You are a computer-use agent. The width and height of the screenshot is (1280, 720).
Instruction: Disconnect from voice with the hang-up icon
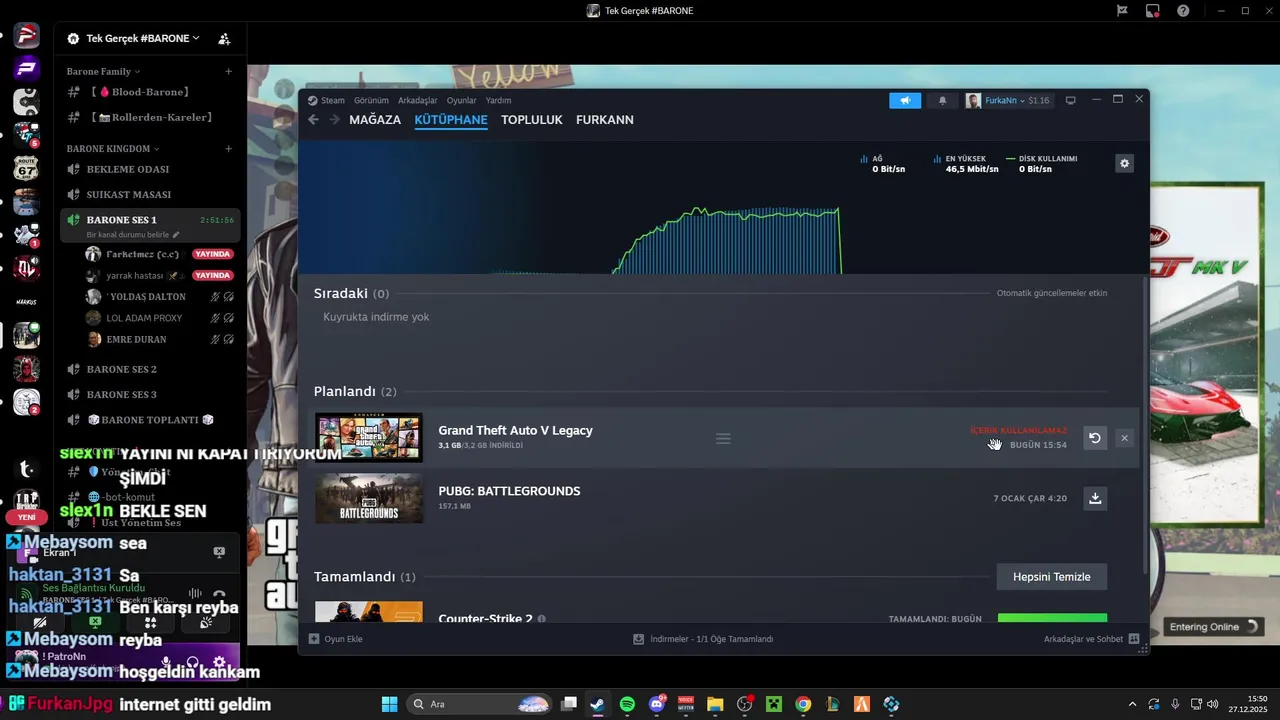(219, 595)
